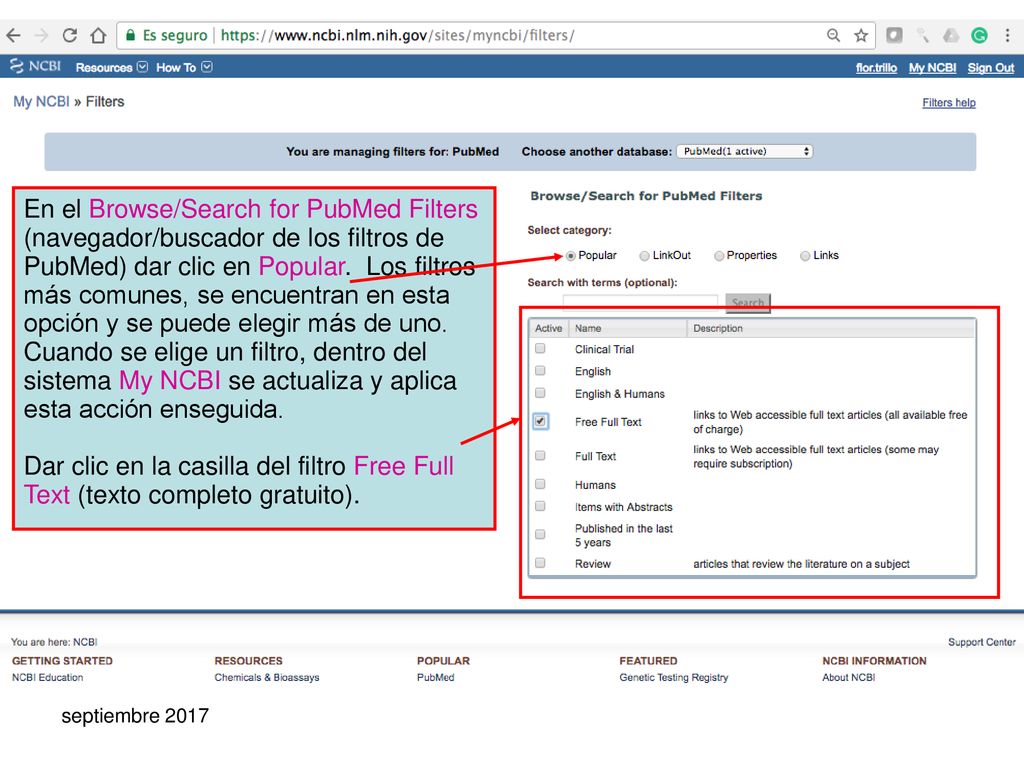Open the Support Center link

tap(982, 643)
